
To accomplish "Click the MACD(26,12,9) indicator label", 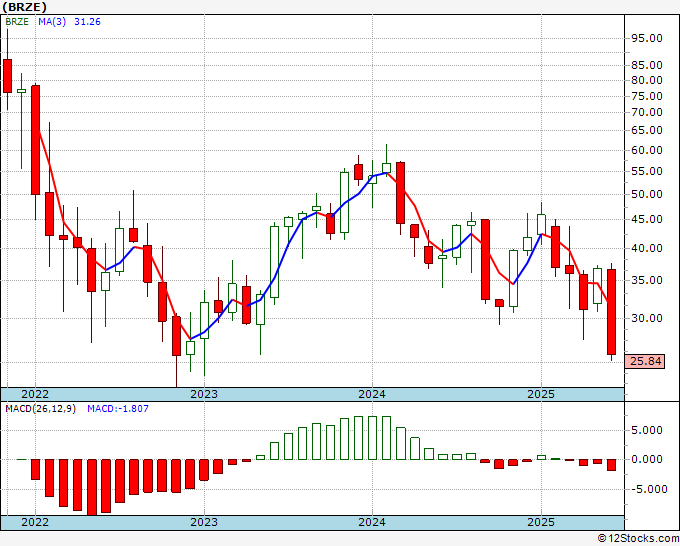I will [x=40, y=409].
